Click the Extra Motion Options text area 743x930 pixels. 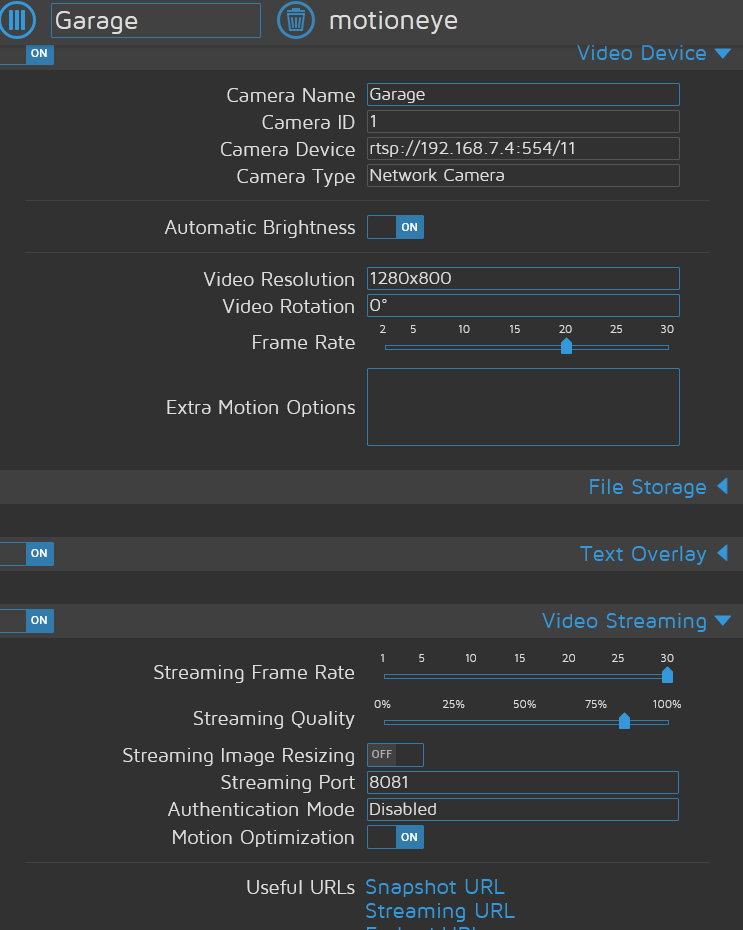tap(523, 407)
